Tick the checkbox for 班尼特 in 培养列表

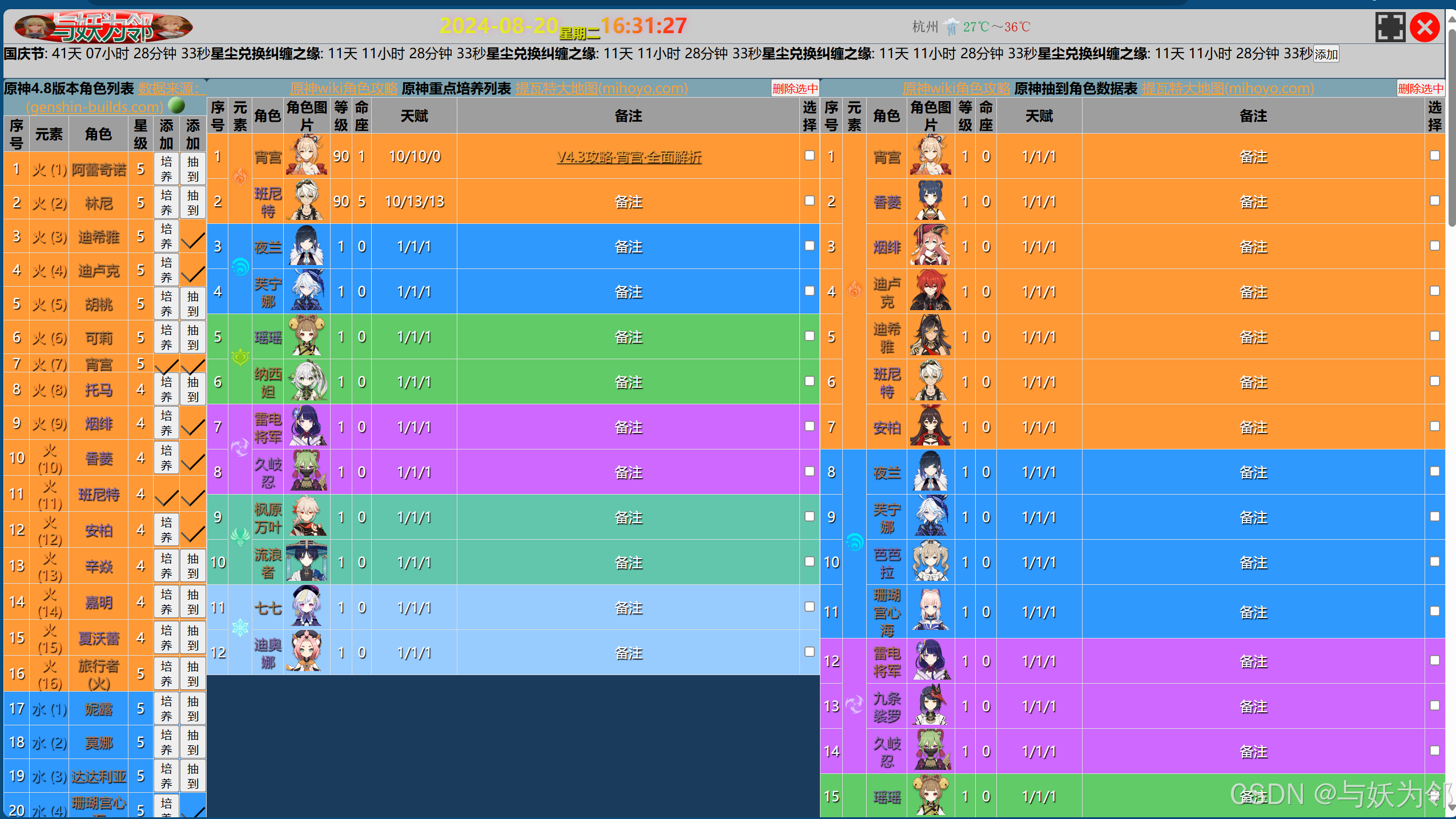point(809,200)
